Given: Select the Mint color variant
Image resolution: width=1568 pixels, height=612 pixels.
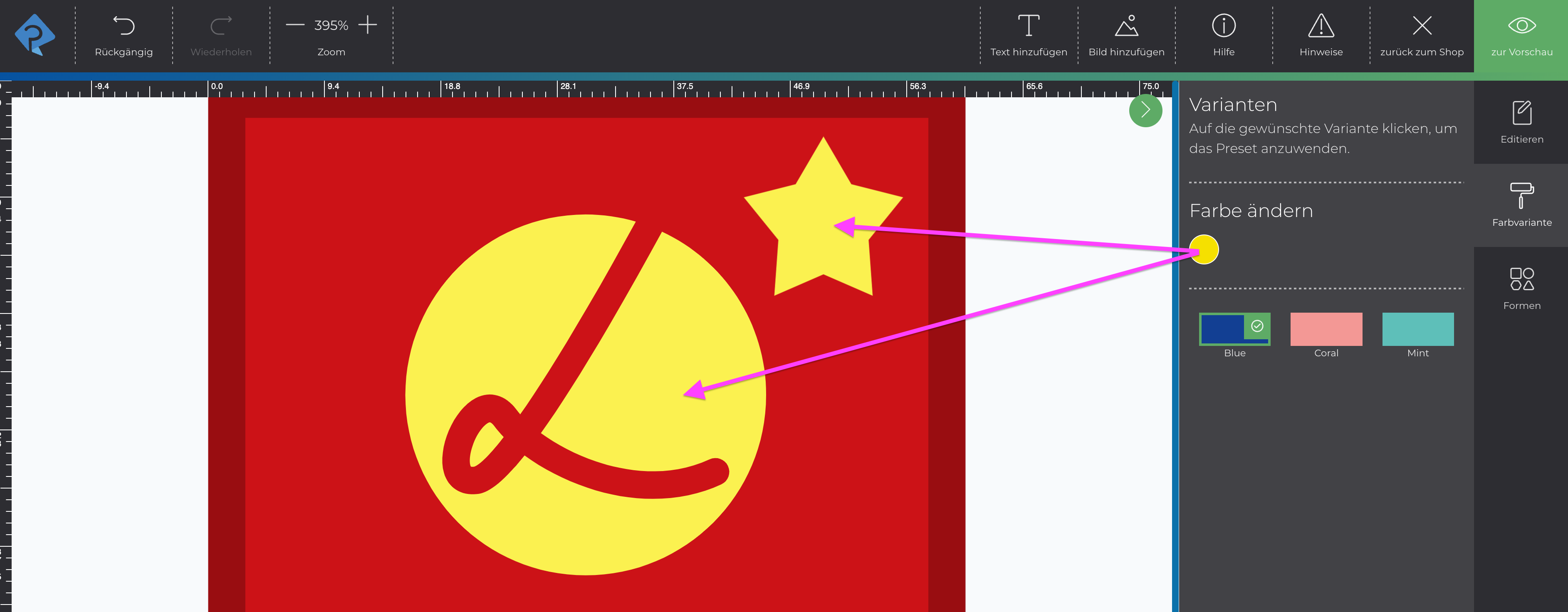Looking at the screenshot, I should pos(1418,329).
